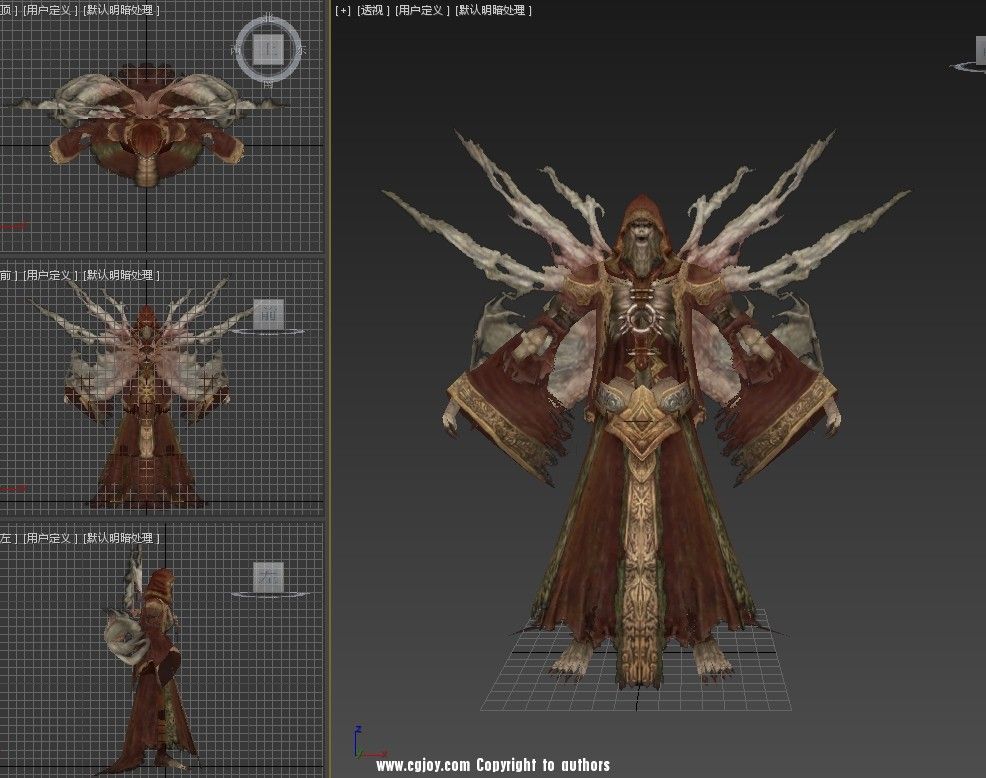Open the 透视 point-of-view viewport menu
The height and width of the screenshot is (778, 986).
[x=373, y=10]
